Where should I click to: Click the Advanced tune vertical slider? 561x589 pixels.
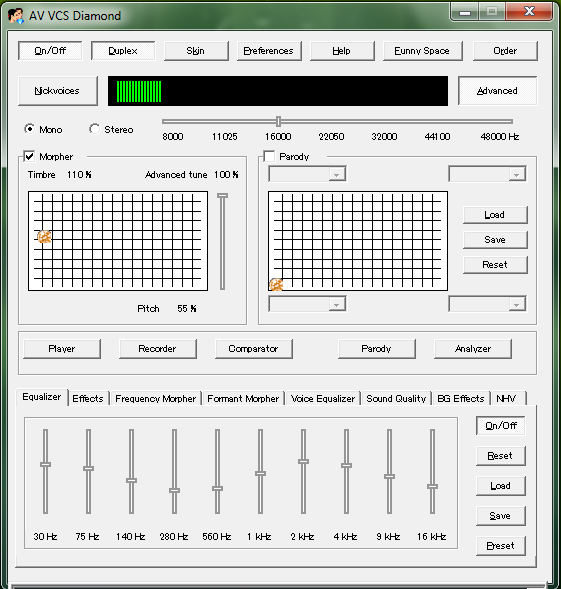pos(222,242)
